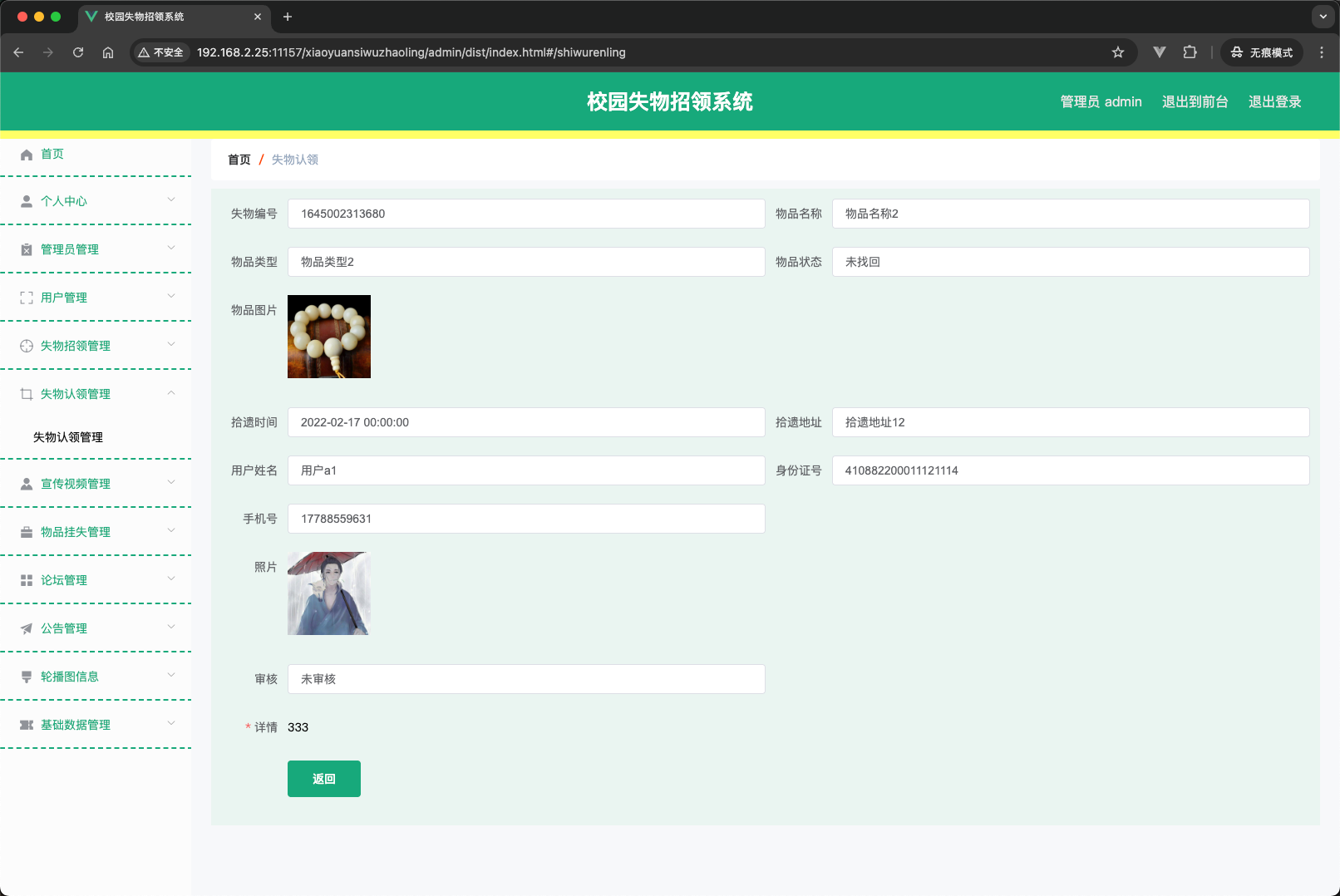Click the grid icon for 论坛管理
Screen dimensions: 1340x896
[27, 580]
